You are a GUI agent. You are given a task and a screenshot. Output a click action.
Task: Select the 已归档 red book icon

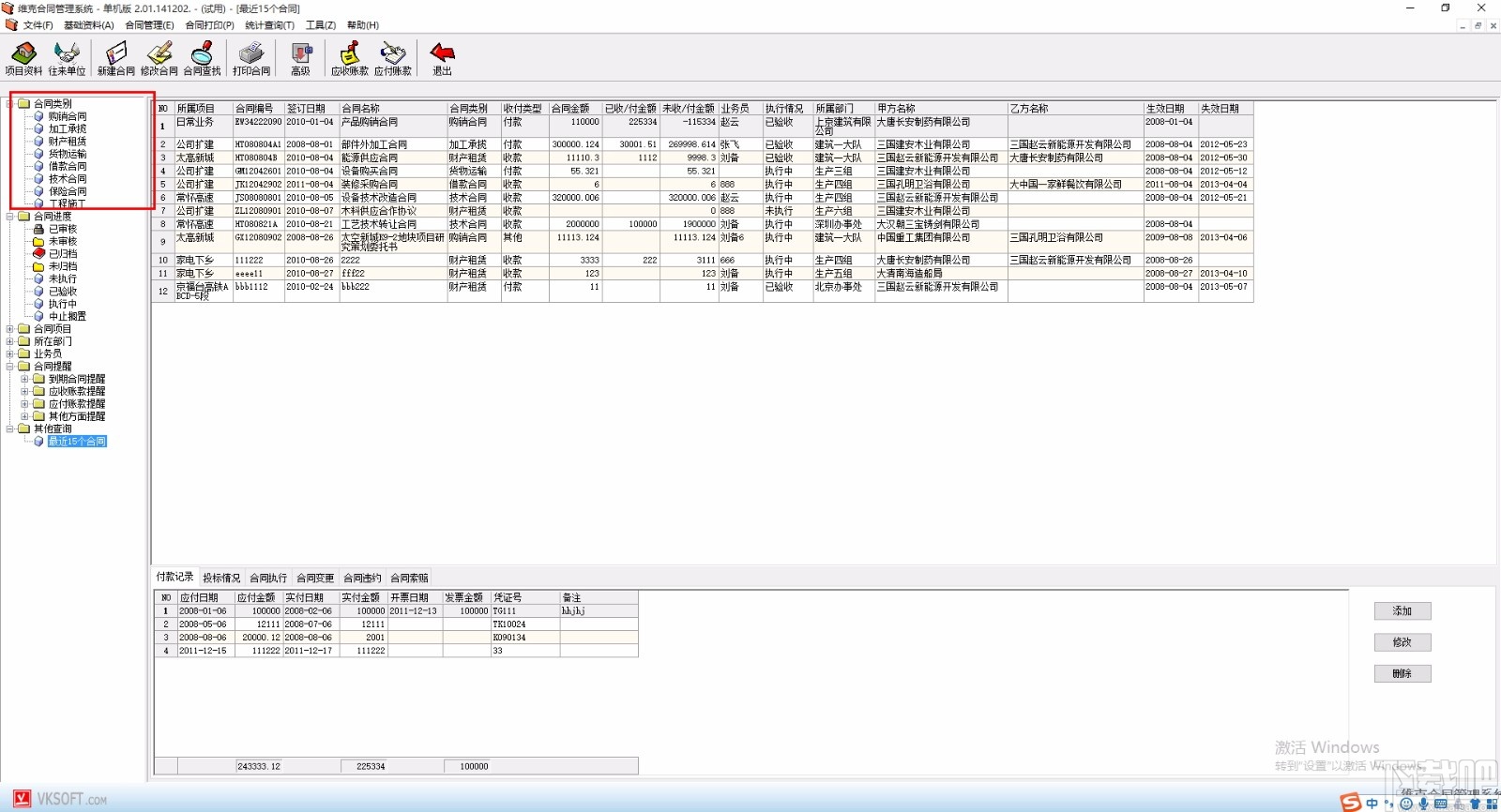[x=38, y=253]
